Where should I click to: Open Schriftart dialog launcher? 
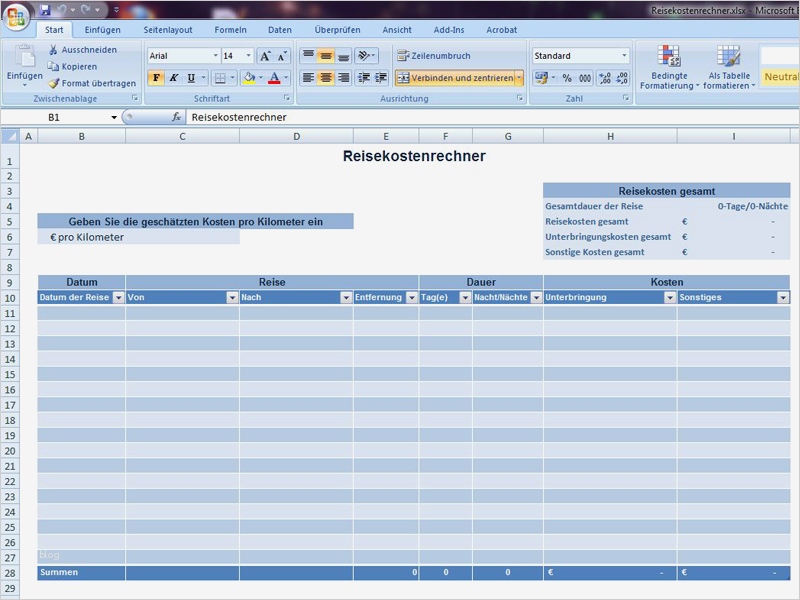[x=287, y=98]
